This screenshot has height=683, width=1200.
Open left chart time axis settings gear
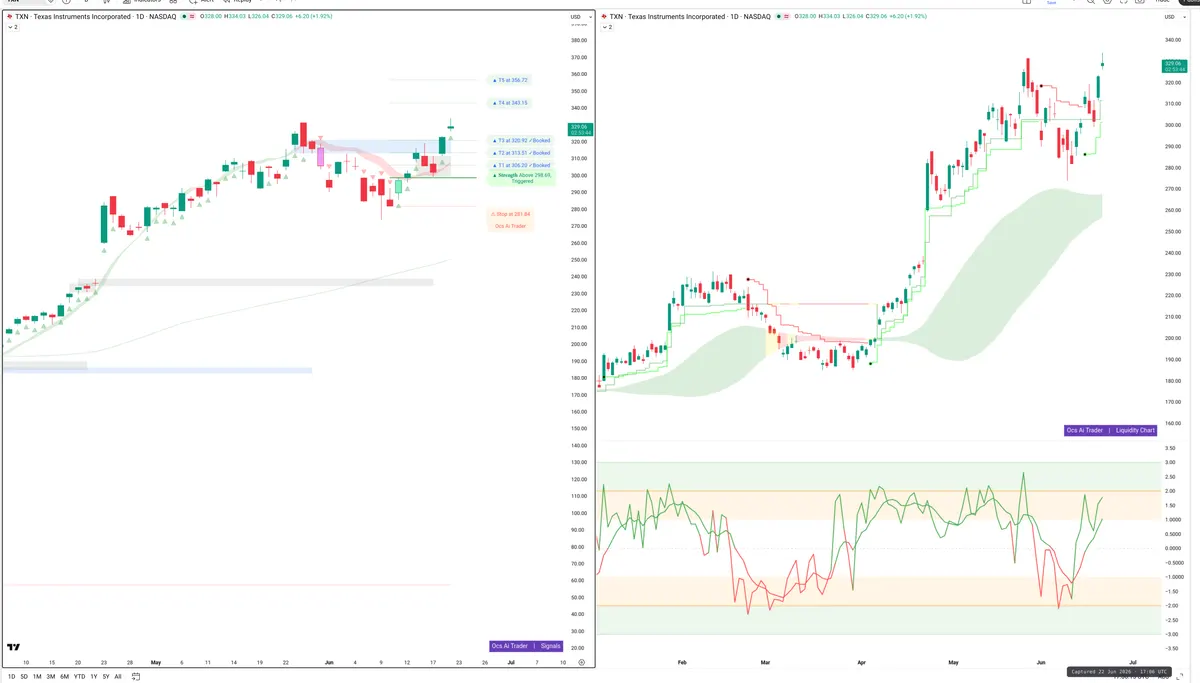tap(581, 662)
